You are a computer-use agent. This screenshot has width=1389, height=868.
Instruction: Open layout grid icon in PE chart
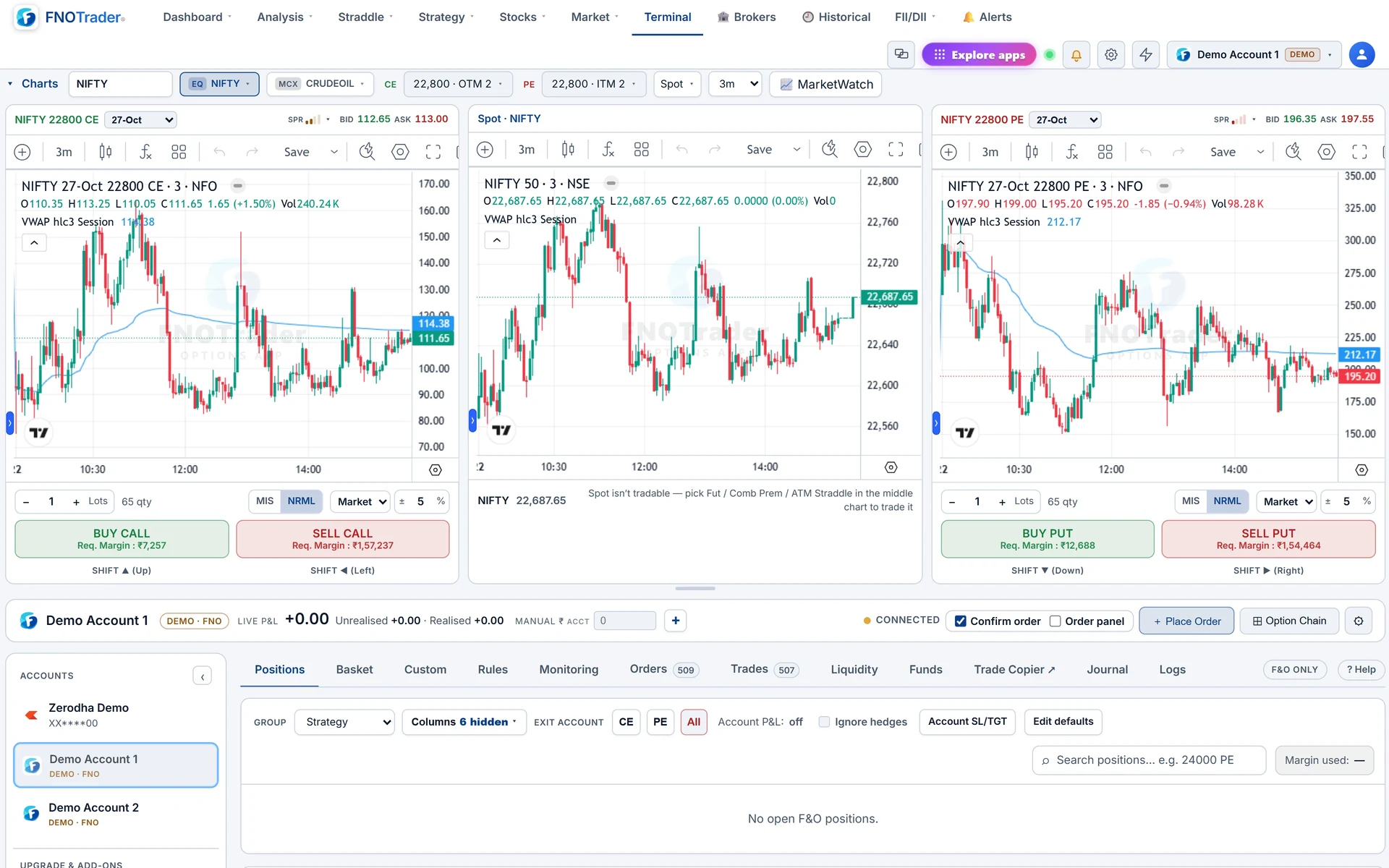click(x=1105, y=152)
